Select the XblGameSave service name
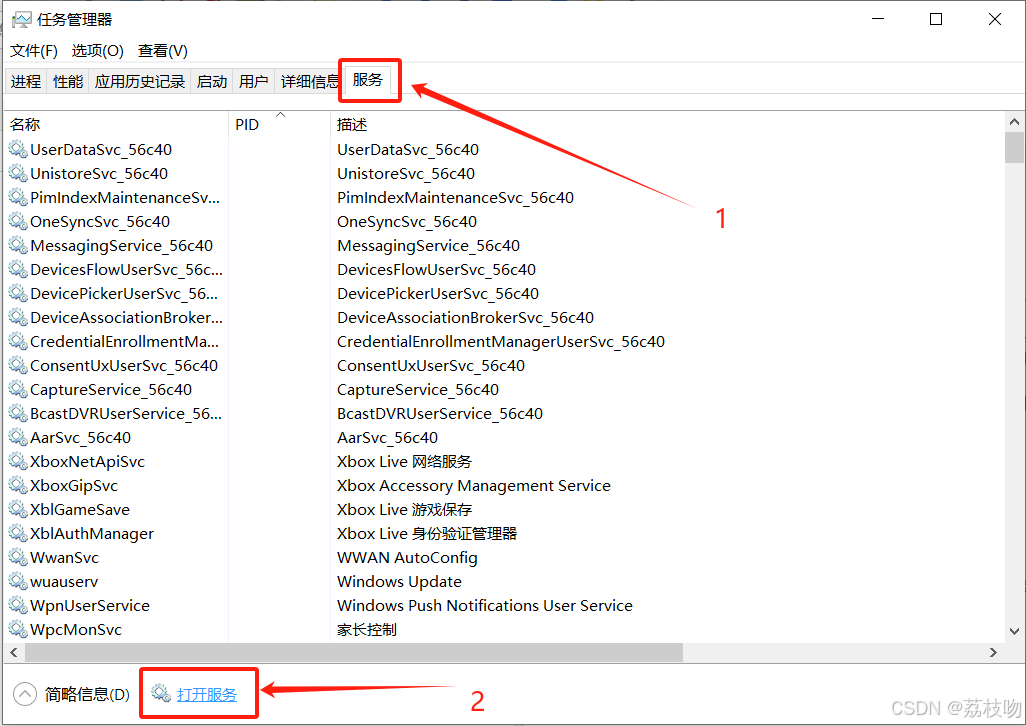The image size is (1026, 726). 80,509
